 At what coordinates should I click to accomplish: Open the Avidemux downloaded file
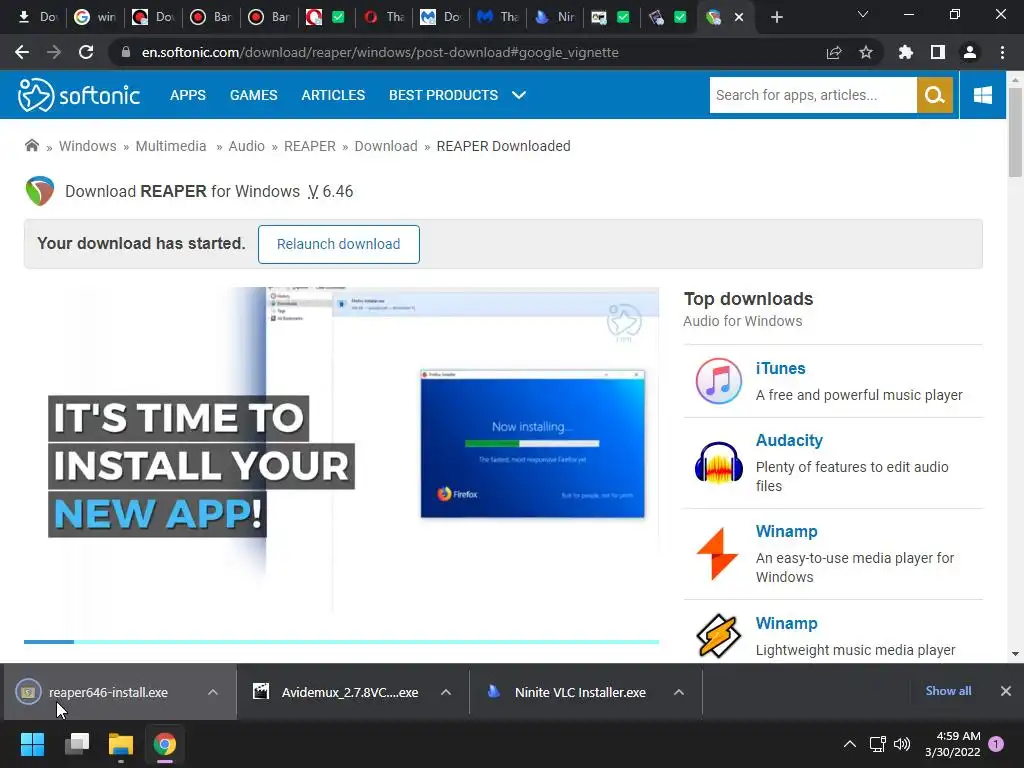(349, 692)
